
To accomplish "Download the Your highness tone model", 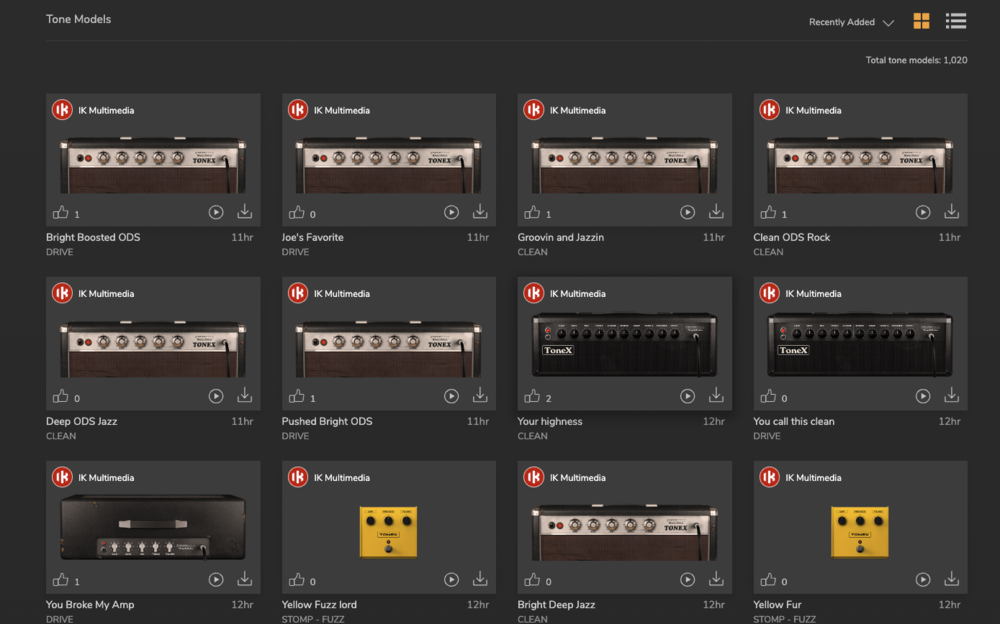I will click(716, 396).
